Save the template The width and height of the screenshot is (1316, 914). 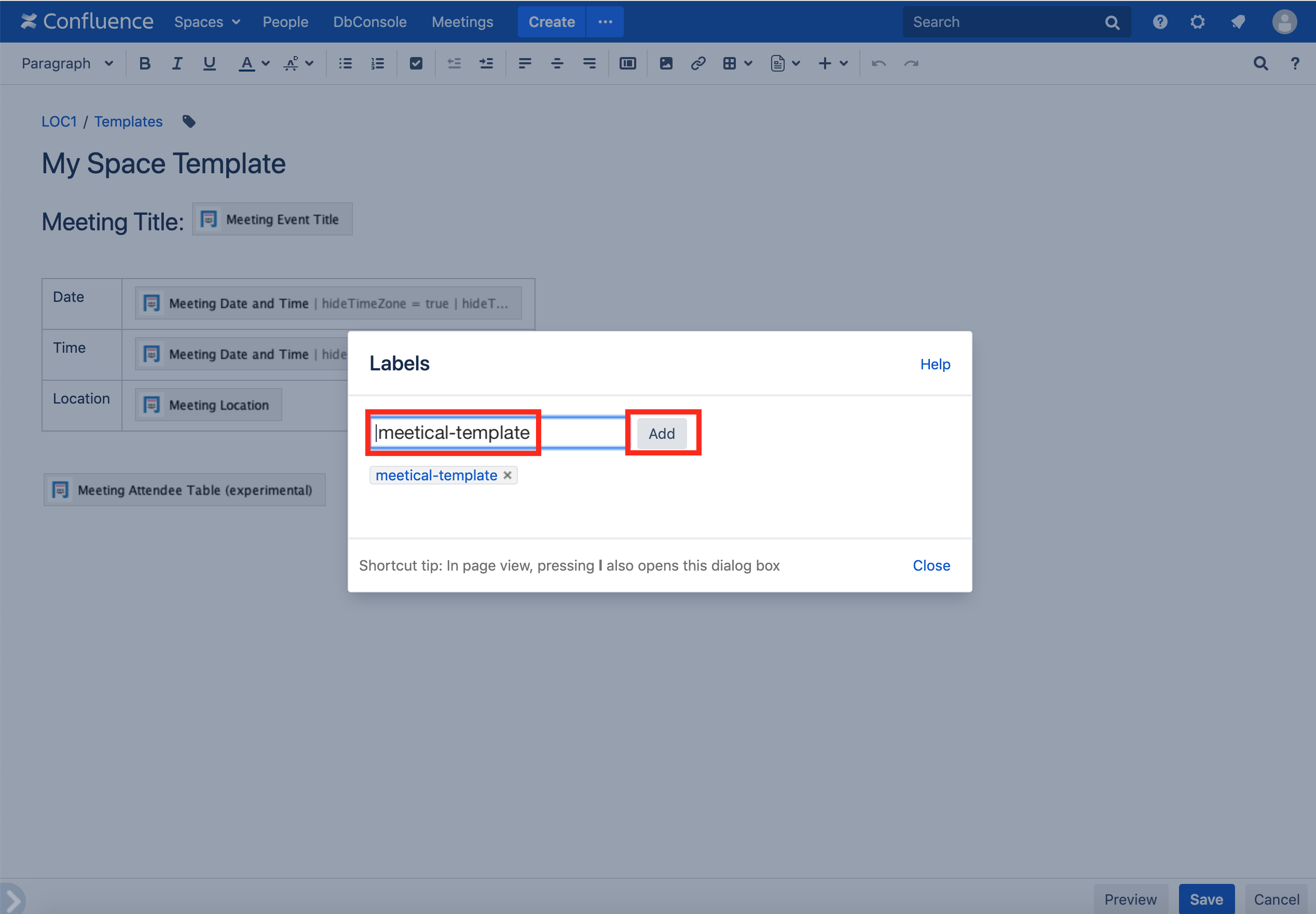pyautogui.click(x=1207, y=899)
